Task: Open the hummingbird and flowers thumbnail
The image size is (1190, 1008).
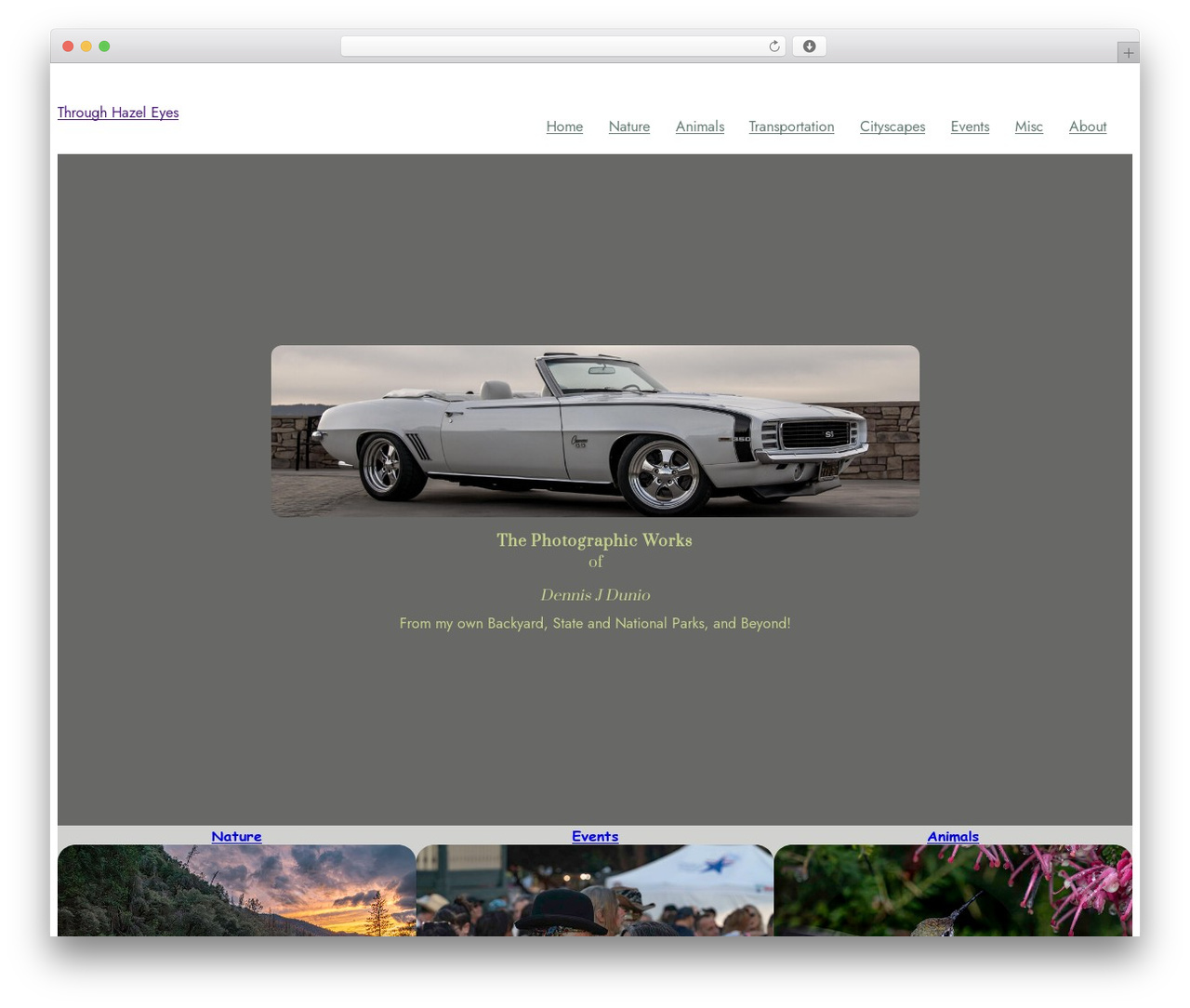Action: click(x=953, y=890)
